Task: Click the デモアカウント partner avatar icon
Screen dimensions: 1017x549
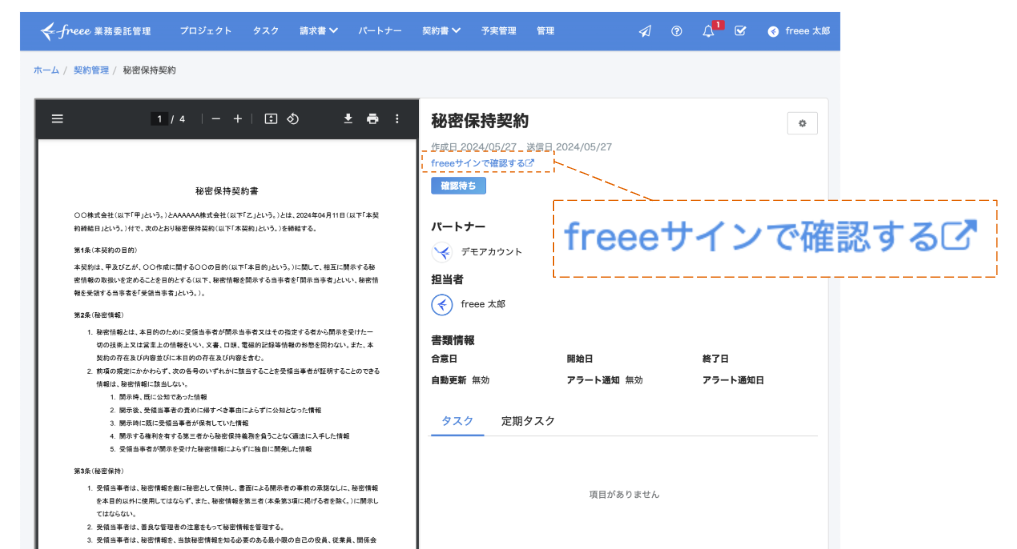Action: (x=442, y=252)
